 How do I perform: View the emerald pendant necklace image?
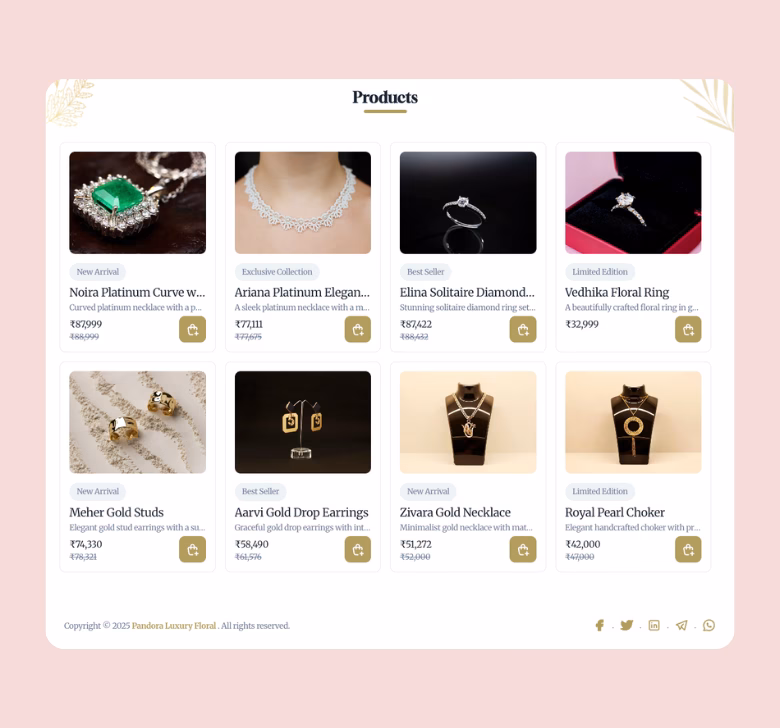coord(137,203)
